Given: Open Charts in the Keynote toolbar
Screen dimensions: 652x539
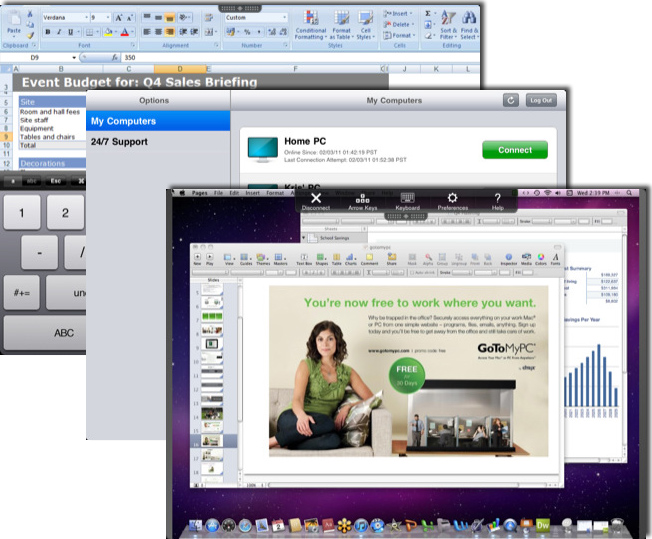Looking at the screenshot, I should 351,259.
